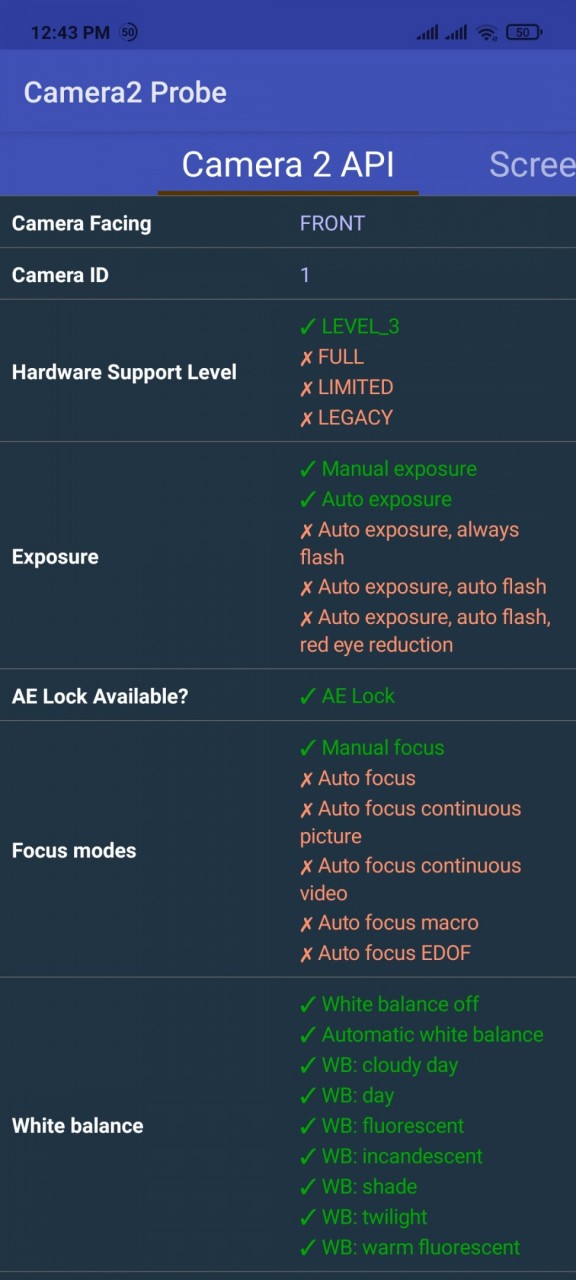Tap the cross icon beside Auto focus macro
The image size is (576, 1280).
[307, 923]
